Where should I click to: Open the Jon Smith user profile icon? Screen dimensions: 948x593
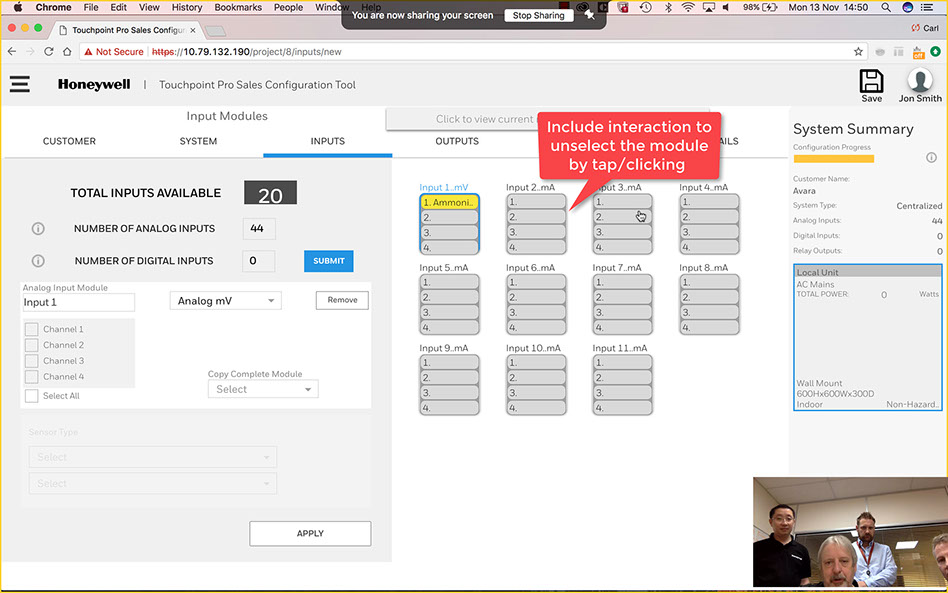click(920, 81)
